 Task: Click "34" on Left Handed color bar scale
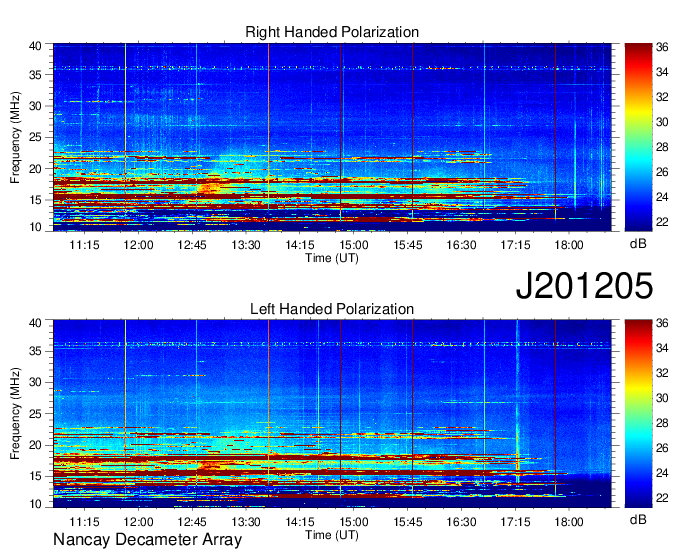click(x=662, y=348)
